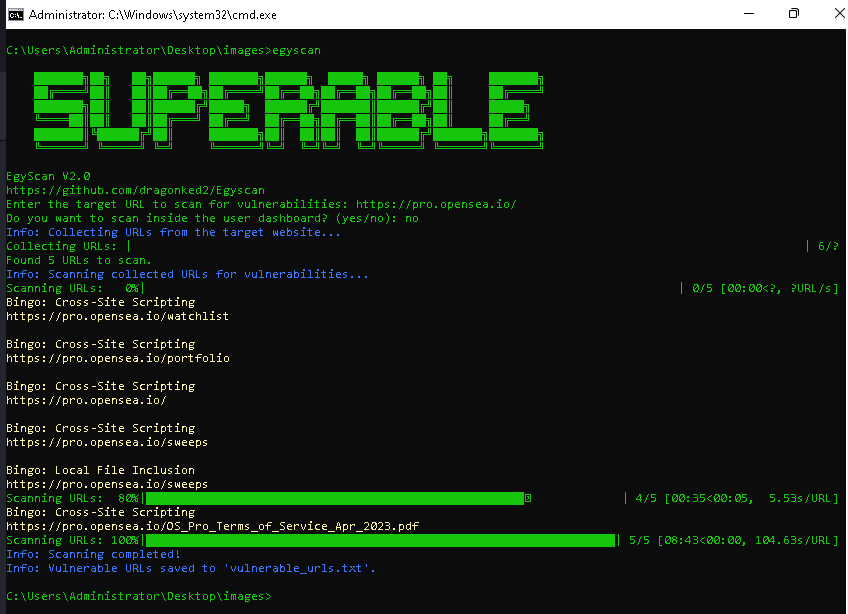Click the 'egyscan' command on the first prompt line

296,51
